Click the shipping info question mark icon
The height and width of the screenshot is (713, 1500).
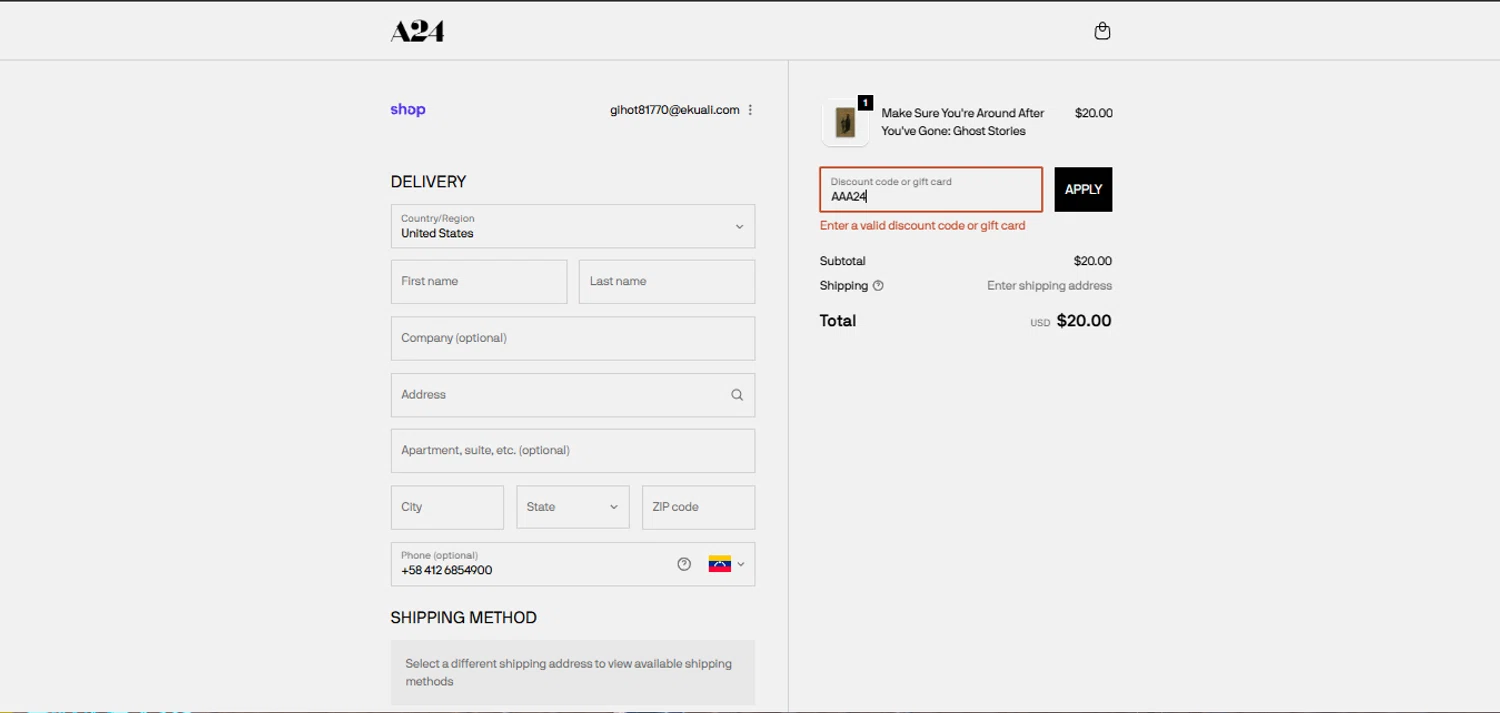click(878, 286)
